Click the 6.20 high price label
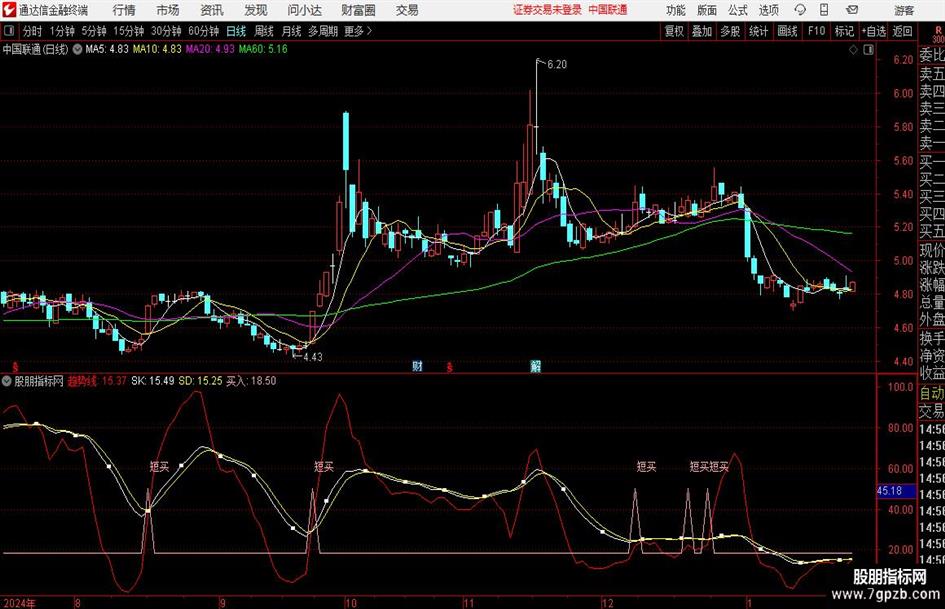 557,65
